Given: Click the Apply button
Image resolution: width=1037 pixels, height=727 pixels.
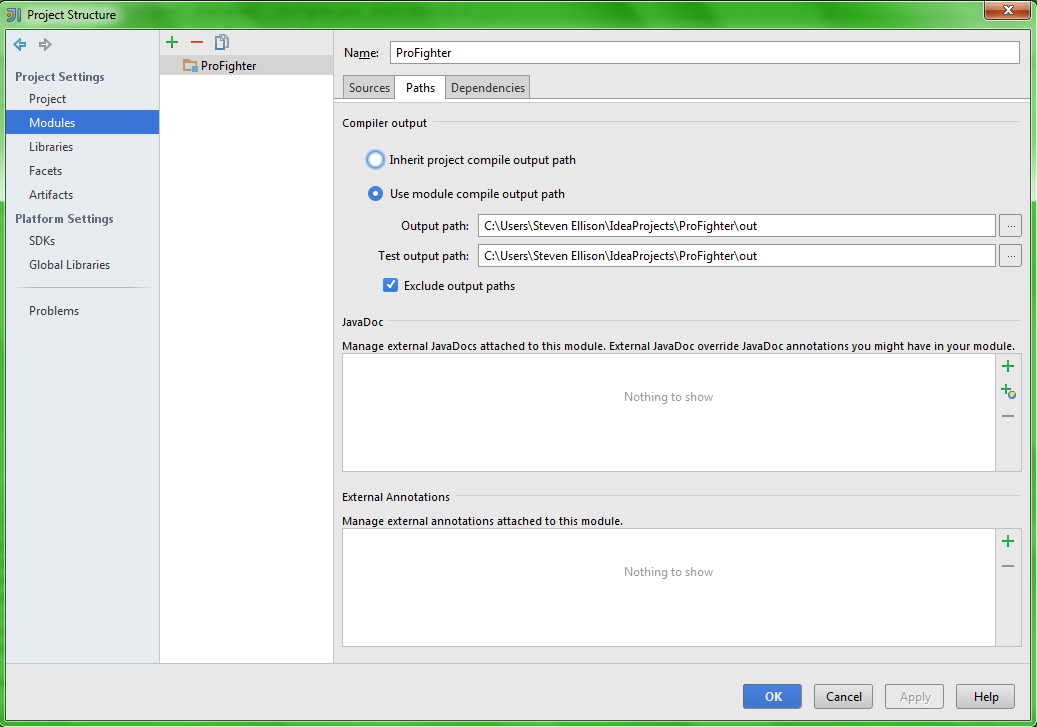Looking at the screenshot, I should [x=915, y=697].
